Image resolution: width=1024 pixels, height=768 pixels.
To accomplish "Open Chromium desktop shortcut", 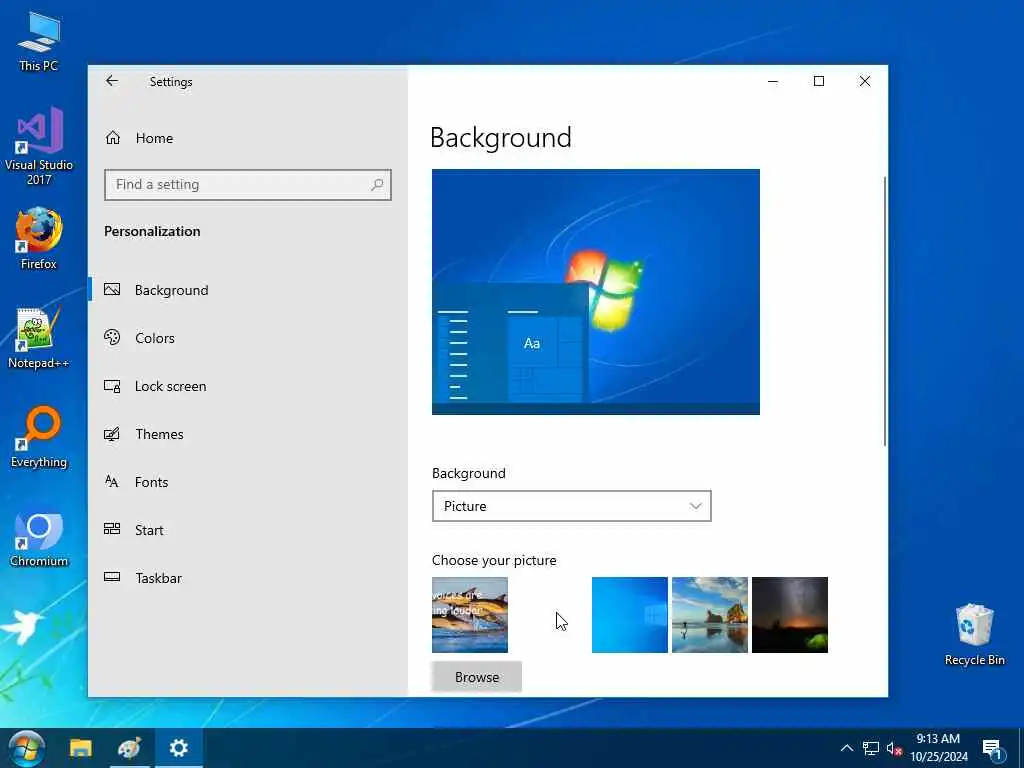I will tap(39, 539).
